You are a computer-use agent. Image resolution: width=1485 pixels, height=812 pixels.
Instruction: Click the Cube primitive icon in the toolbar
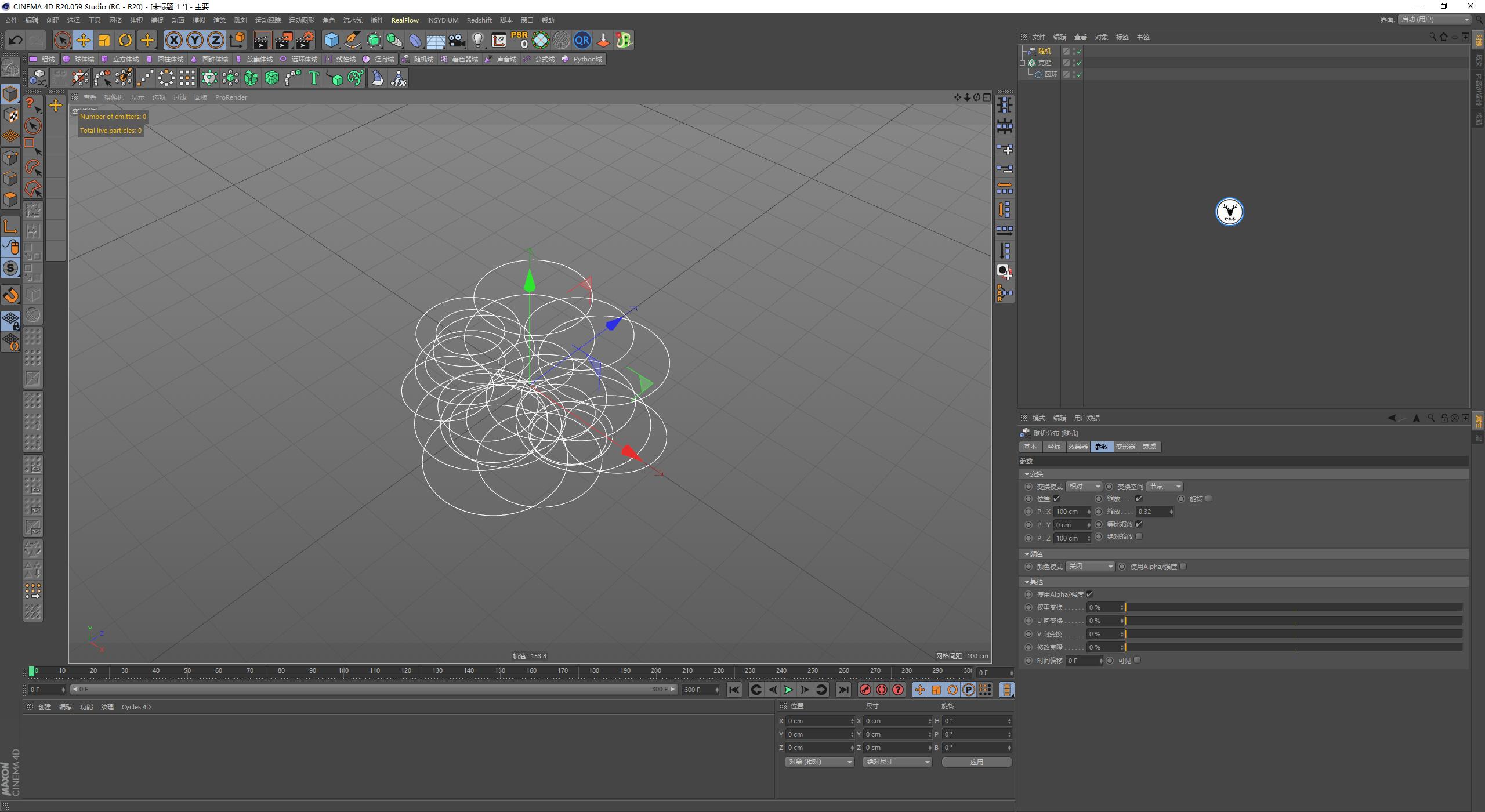click(x=331, y=40)
